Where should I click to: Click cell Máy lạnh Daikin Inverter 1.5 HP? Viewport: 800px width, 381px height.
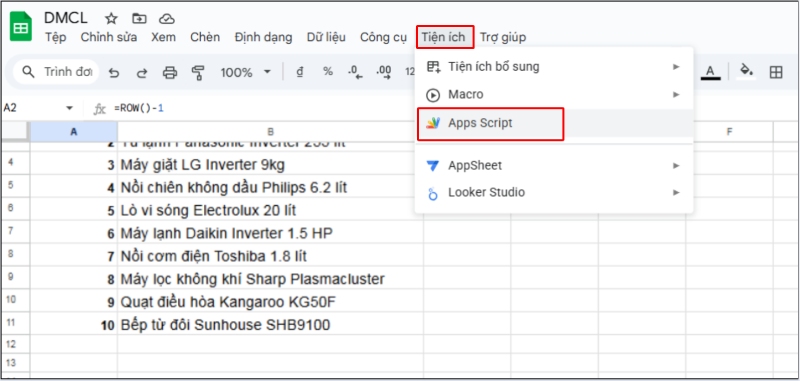[x=270, y=233]
